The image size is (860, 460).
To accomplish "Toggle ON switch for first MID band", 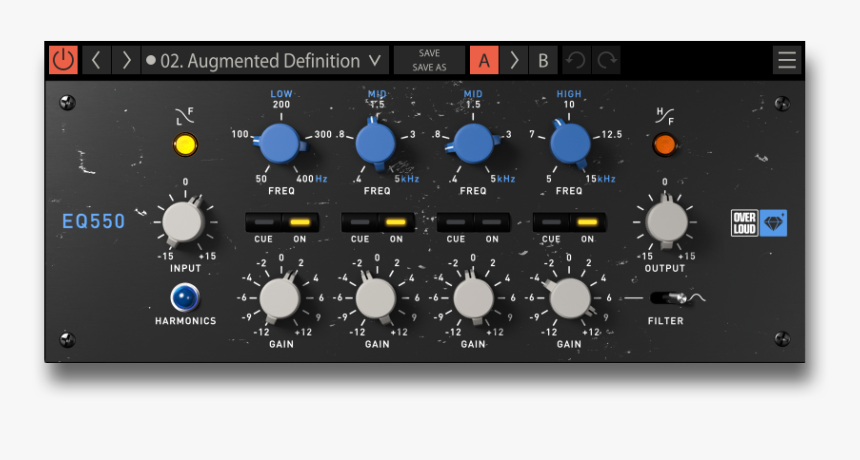I will pos(396,223).
